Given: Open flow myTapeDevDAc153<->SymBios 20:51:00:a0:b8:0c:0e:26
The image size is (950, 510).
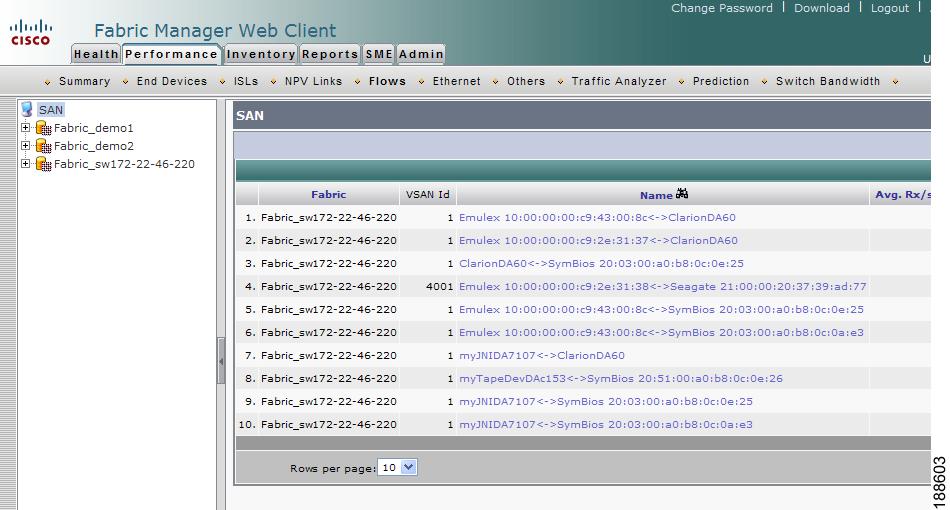Looking at the screenshot, I should click(621, 379).
